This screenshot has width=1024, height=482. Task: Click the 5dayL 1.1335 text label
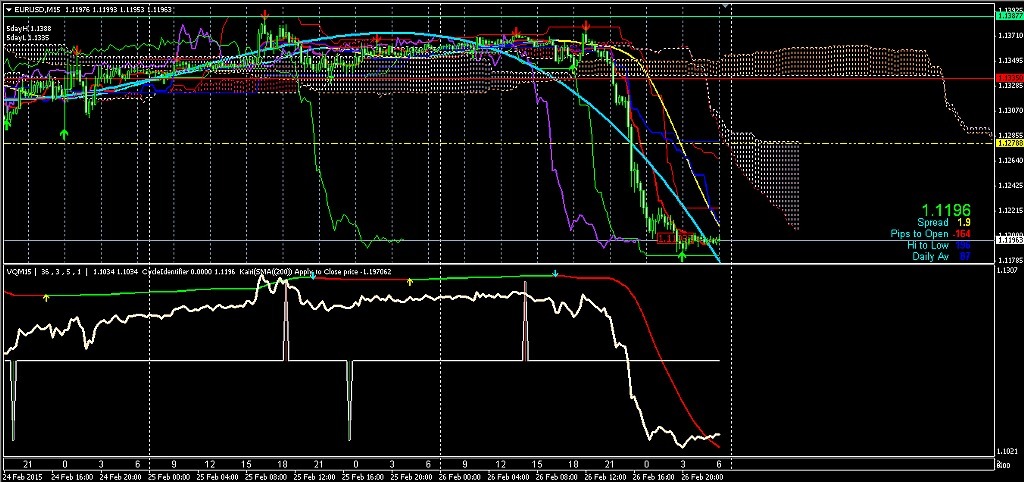click(x=27, y=38)
